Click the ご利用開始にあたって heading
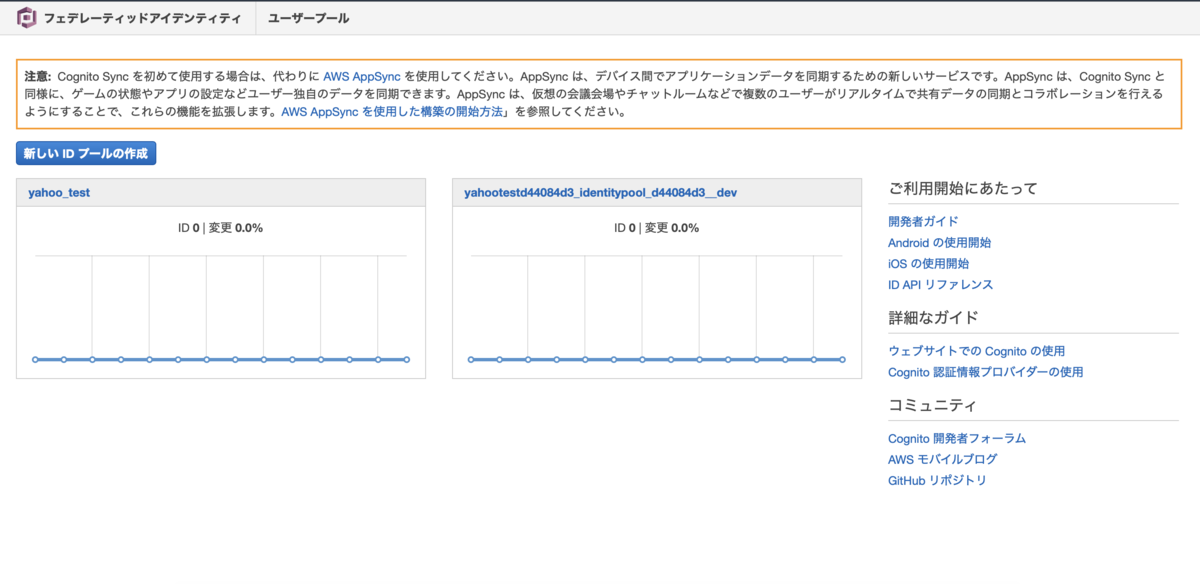This screenshot has height=584, width=1200. (963, 188)
